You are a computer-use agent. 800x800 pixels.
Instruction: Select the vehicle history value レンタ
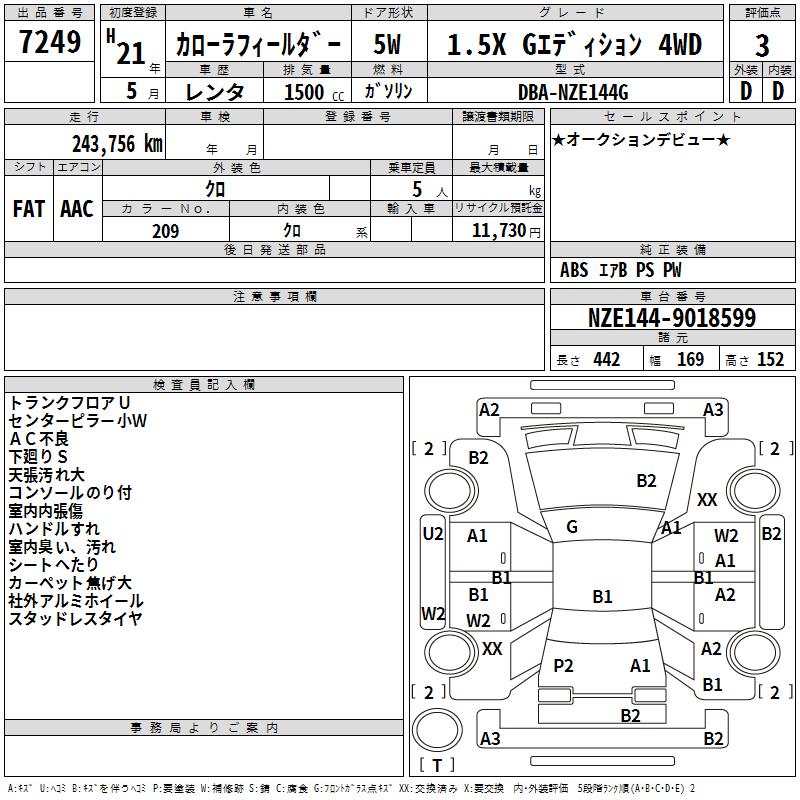214,92
